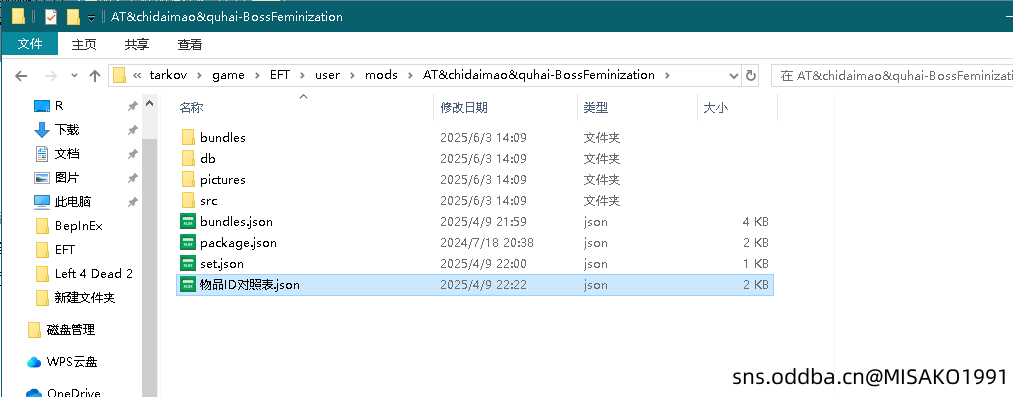Click the 2025/4/9 22:22 date cell

pos(483,285)
